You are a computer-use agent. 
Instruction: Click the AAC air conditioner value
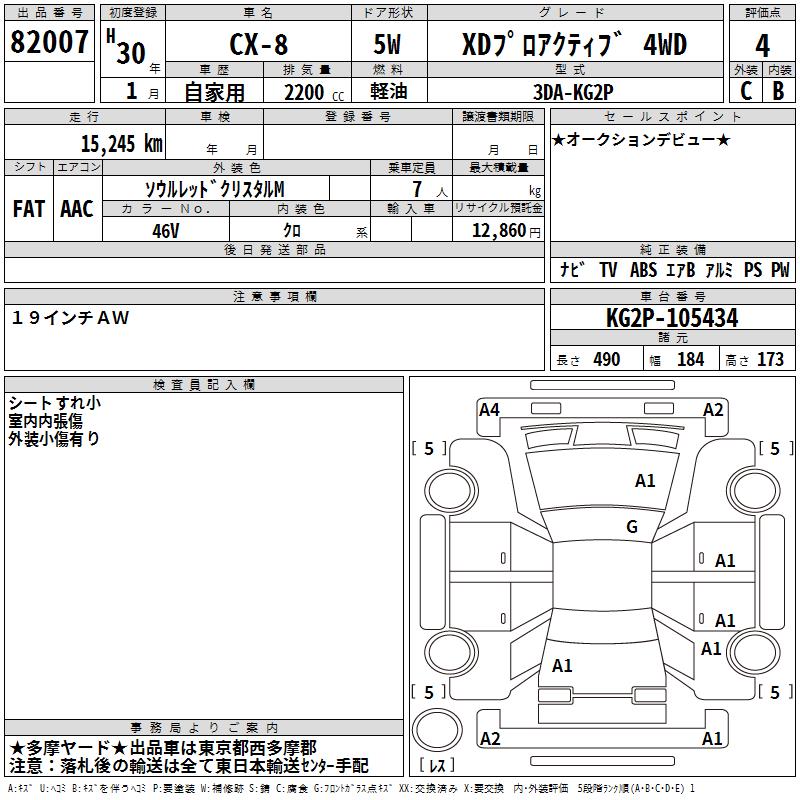pyautogui.click(x=77, y=209)
